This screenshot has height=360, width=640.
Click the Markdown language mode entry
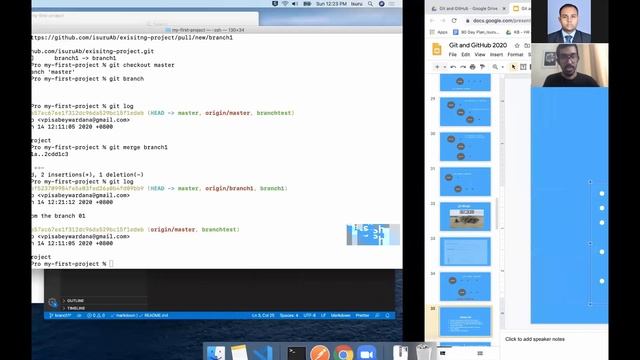(x=340, y=316)
